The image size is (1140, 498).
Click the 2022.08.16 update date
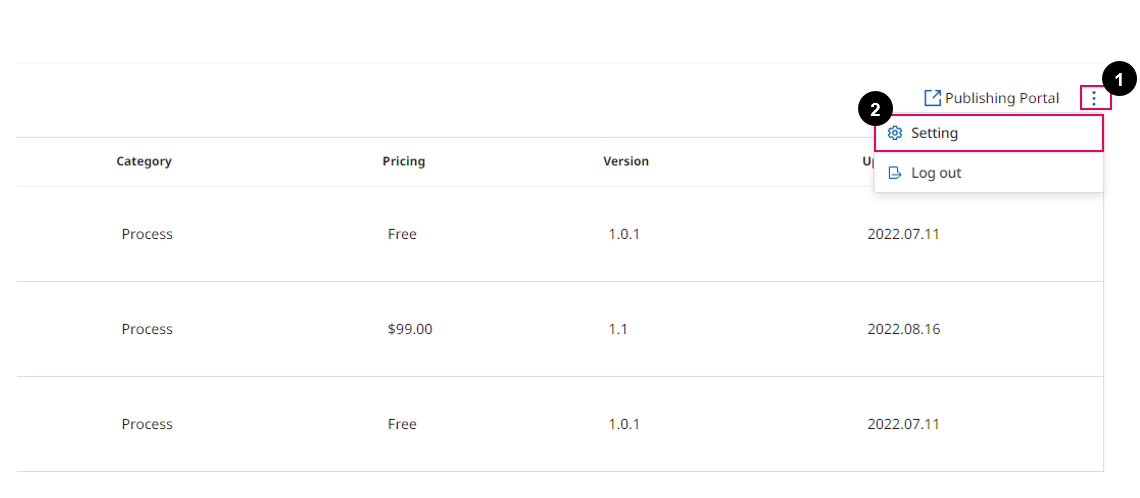(x=903, y=329)
